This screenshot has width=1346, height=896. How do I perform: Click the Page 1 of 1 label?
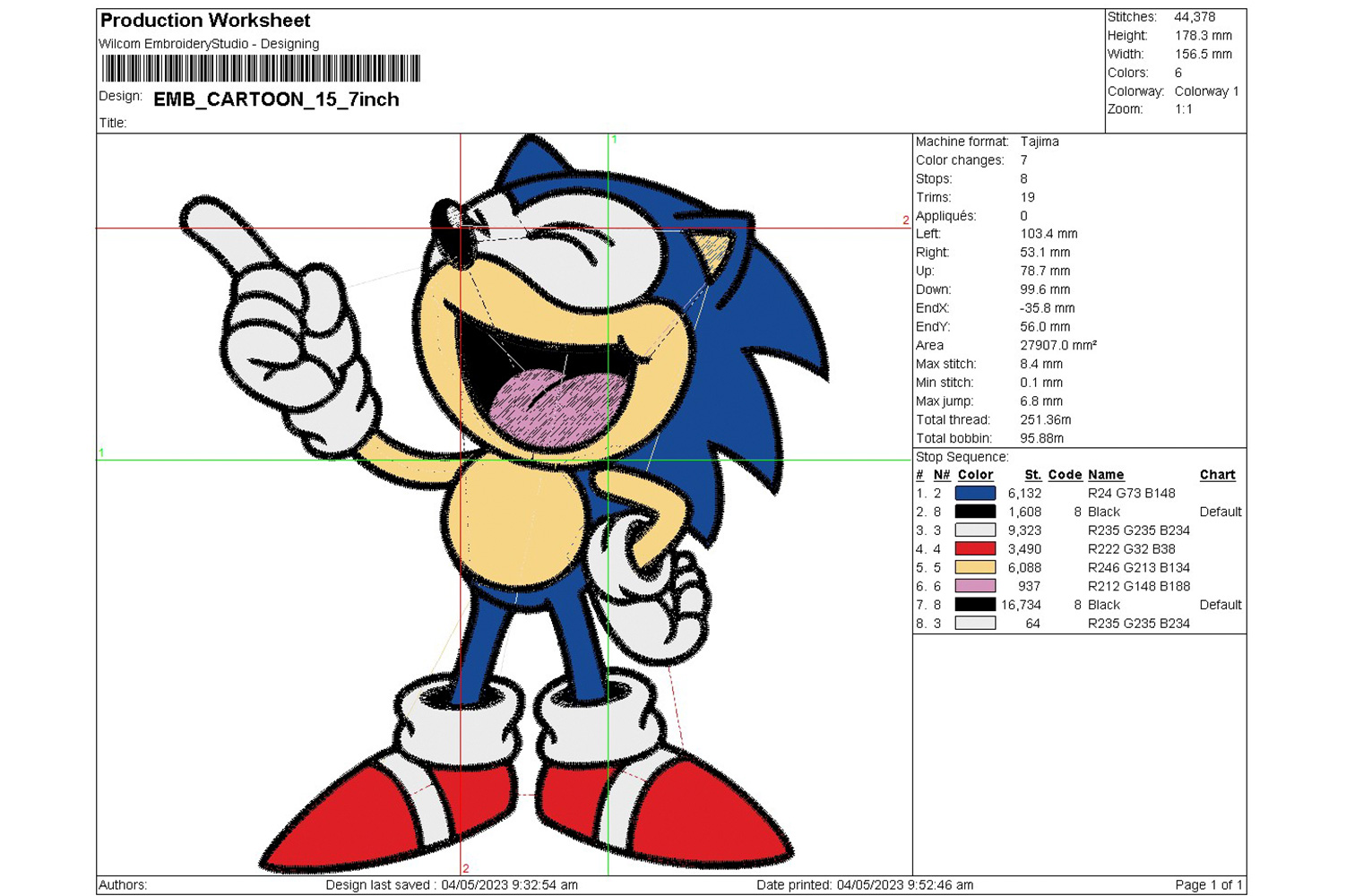tap(1208, 885)
